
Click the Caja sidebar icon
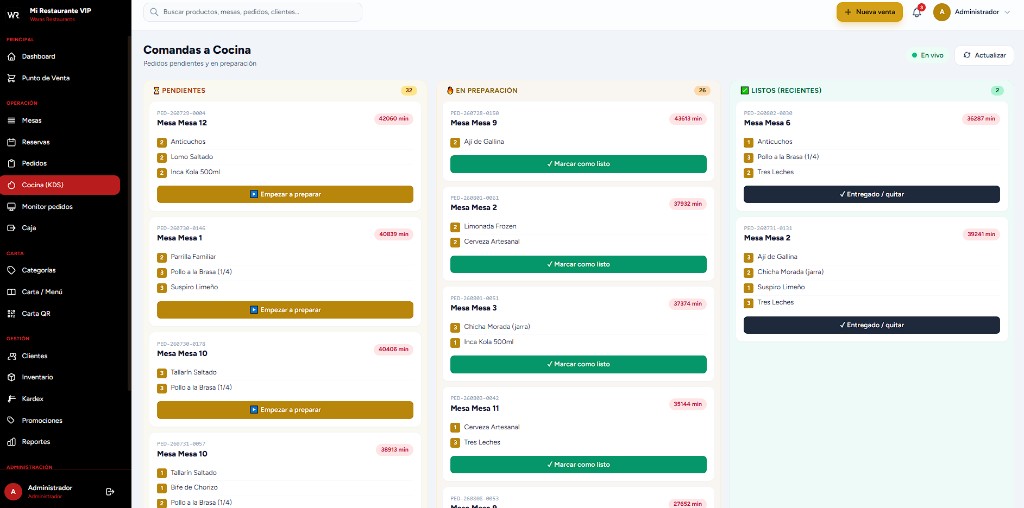[x=11, y=228]
